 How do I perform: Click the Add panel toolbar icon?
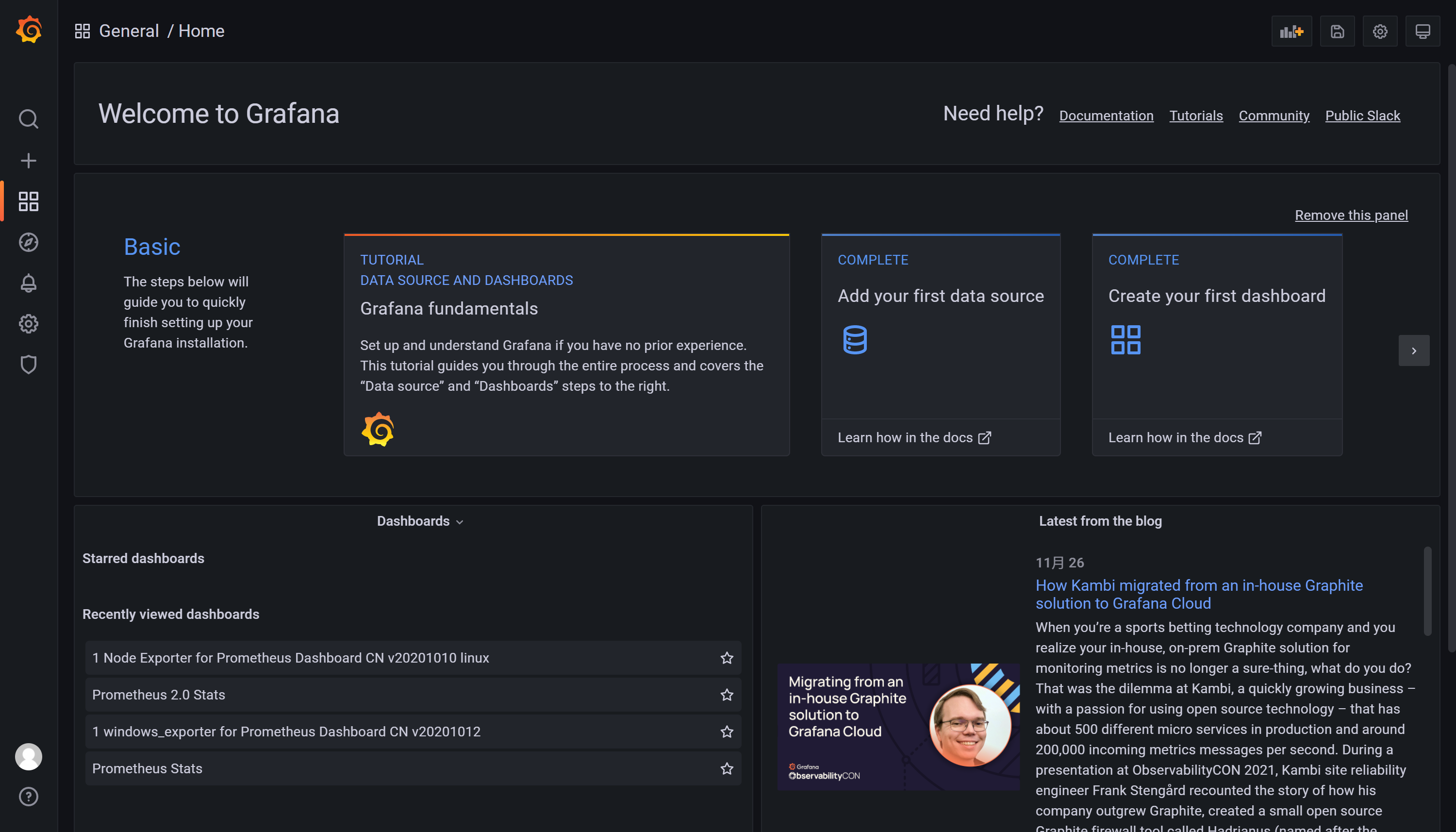[1291, 31]
